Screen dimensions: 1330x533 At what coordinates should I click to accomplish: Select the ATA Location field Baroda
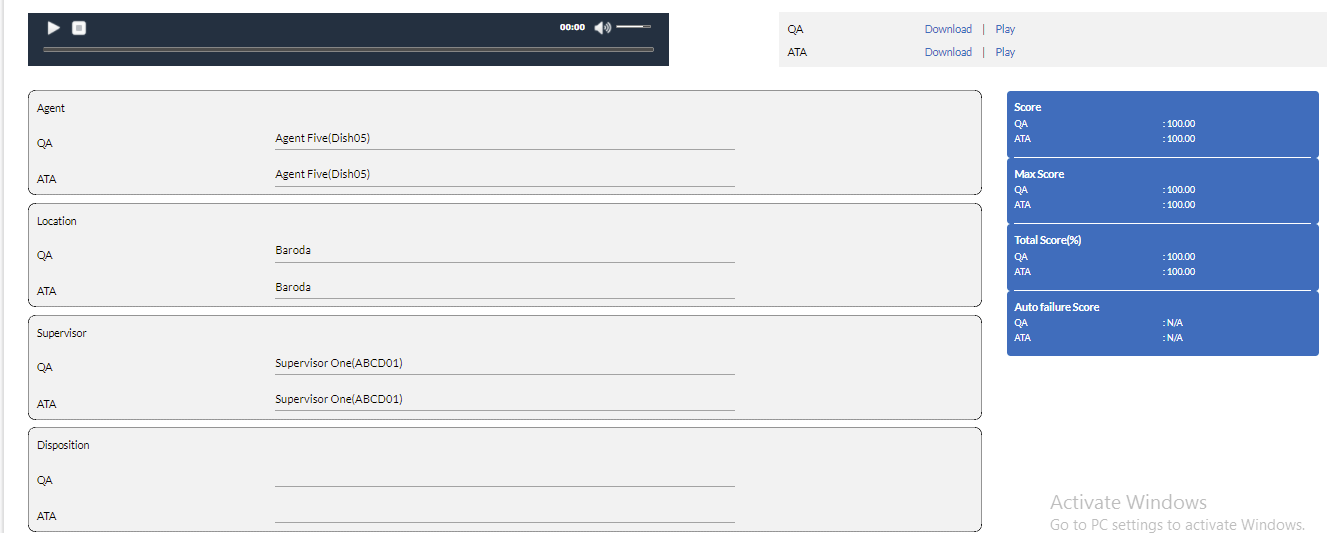(x=505, y=288)
